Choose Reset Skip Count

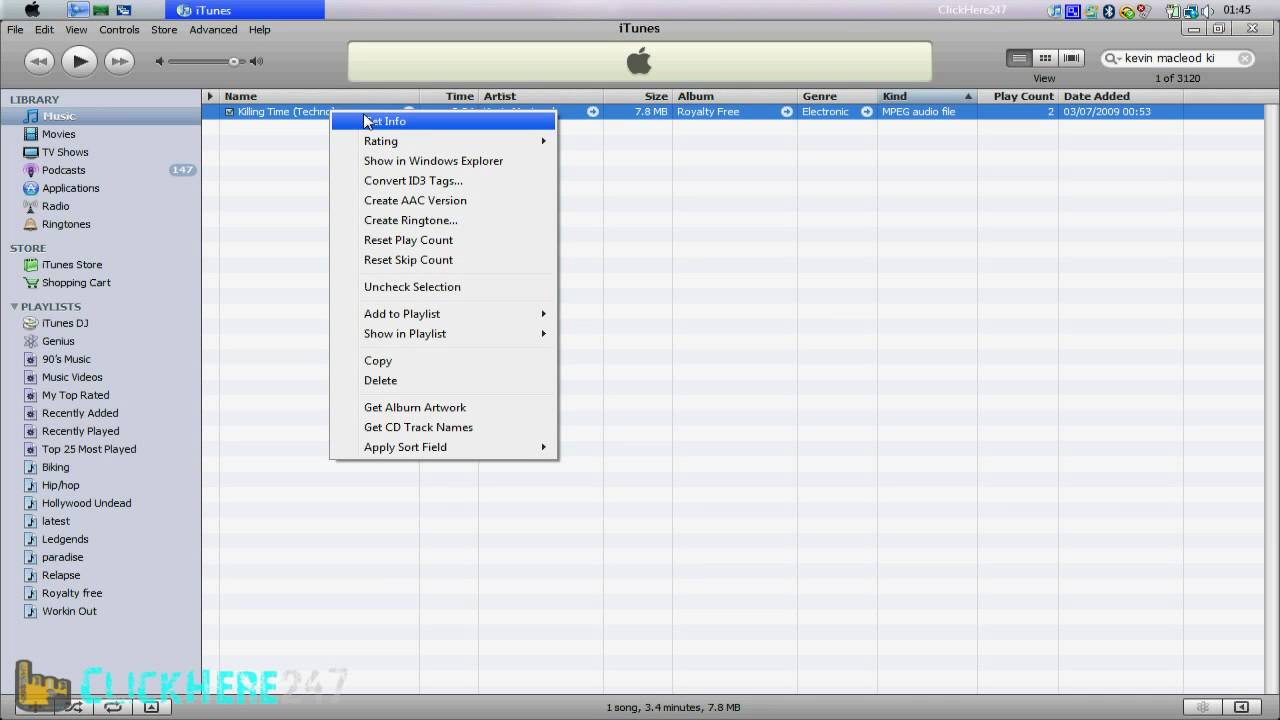[x=443, y=260]
